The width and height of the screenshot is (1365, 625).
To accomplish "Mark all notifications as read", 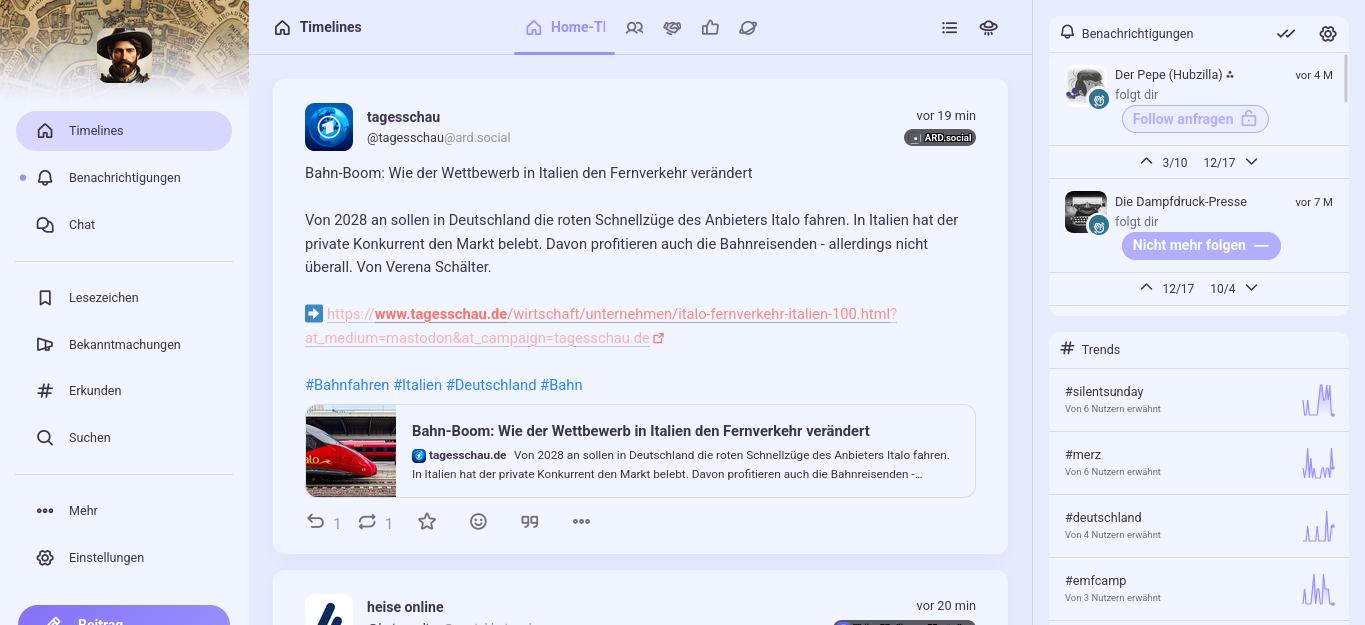I will (1286, 33).
